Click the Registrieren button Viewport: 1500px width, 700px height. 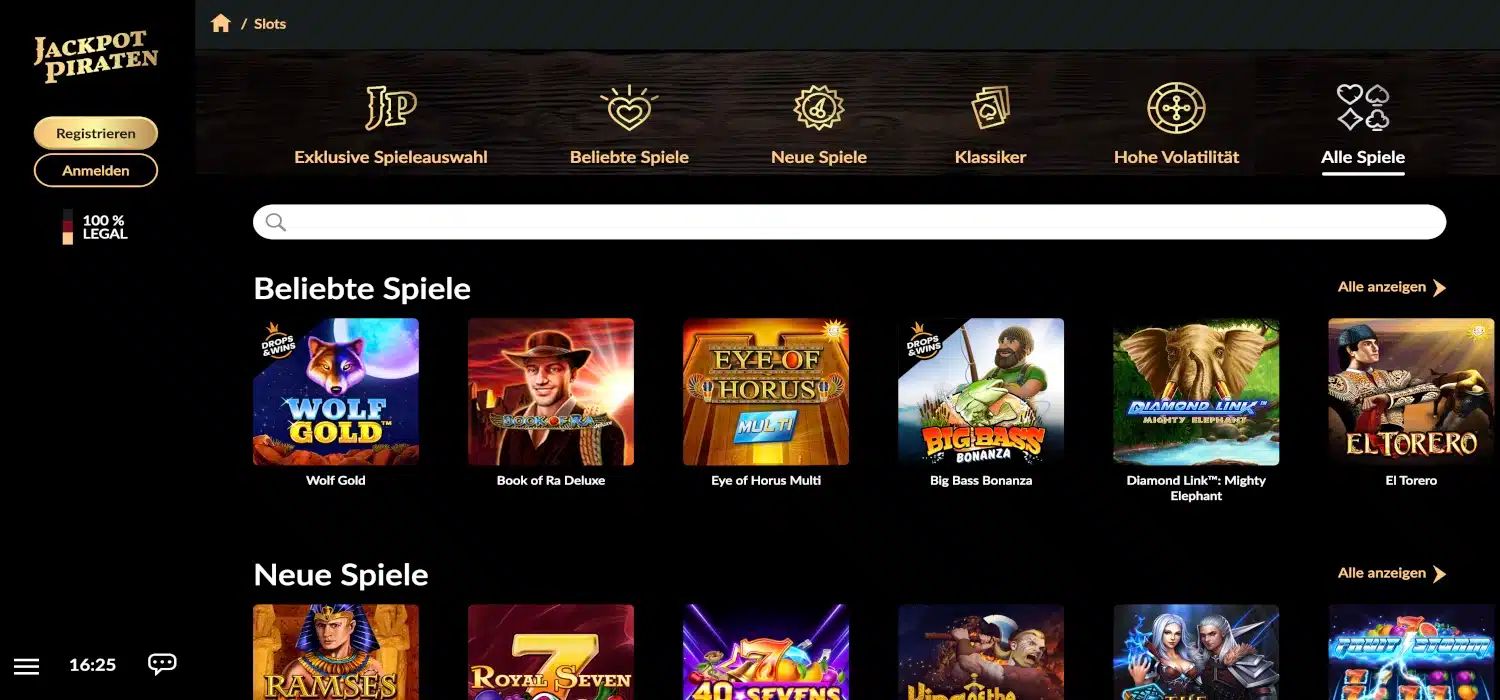coord(96,133)
